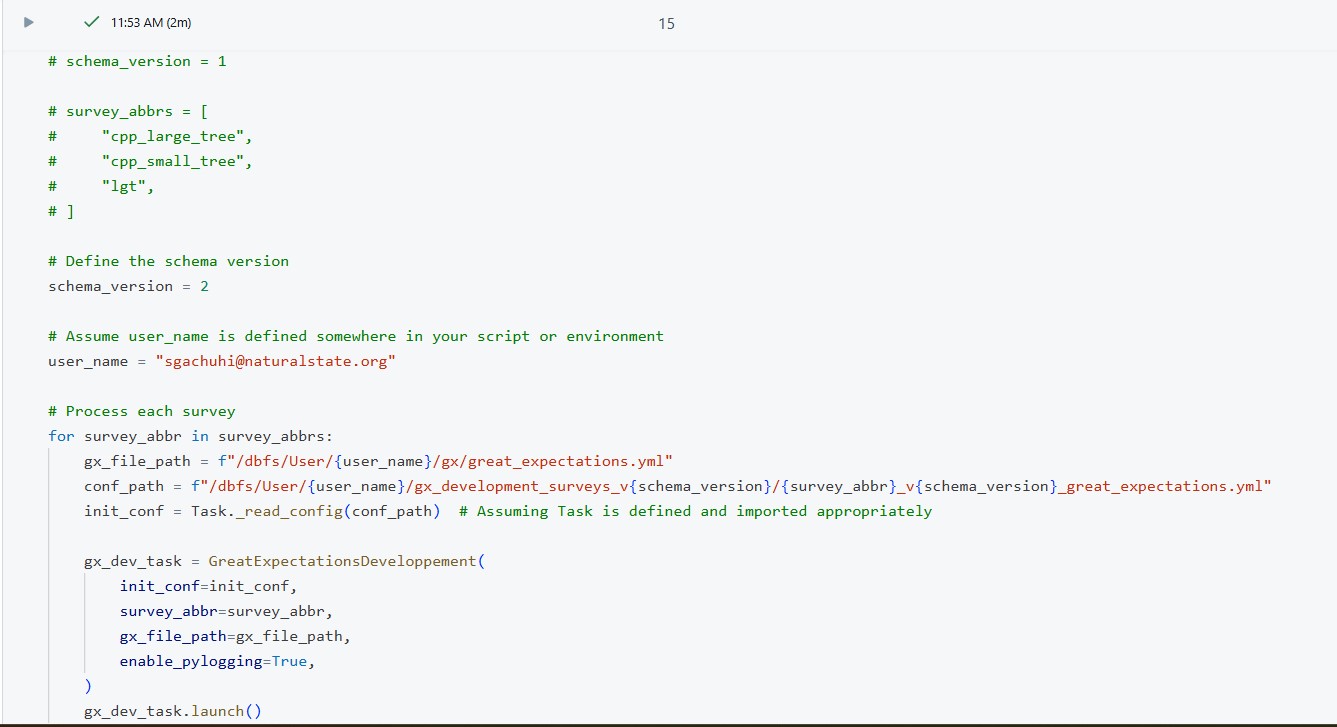Click the argument "survey_abbr=survey_abbr,"

(x=227, y=611)
